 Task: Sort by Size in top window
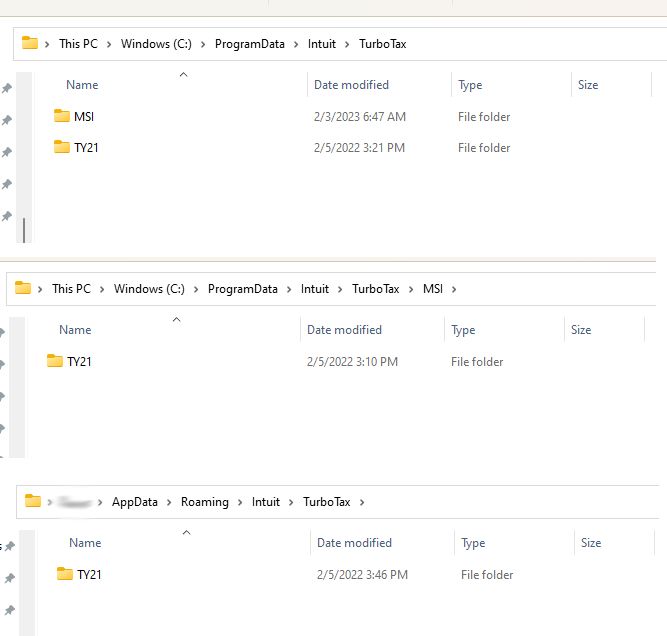pyautogui.click(x=588, y=85)
